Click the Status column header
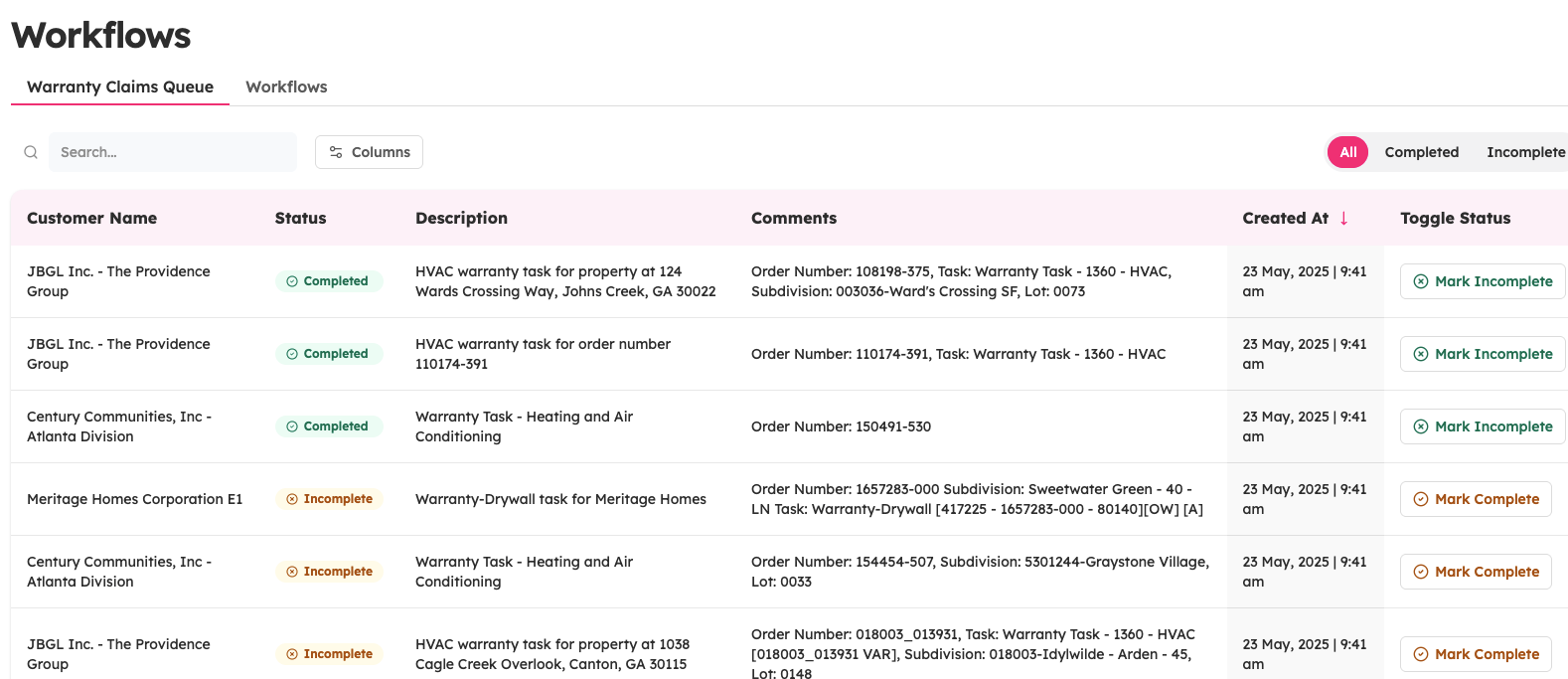 pyautogui.click(x=300, y=218)
